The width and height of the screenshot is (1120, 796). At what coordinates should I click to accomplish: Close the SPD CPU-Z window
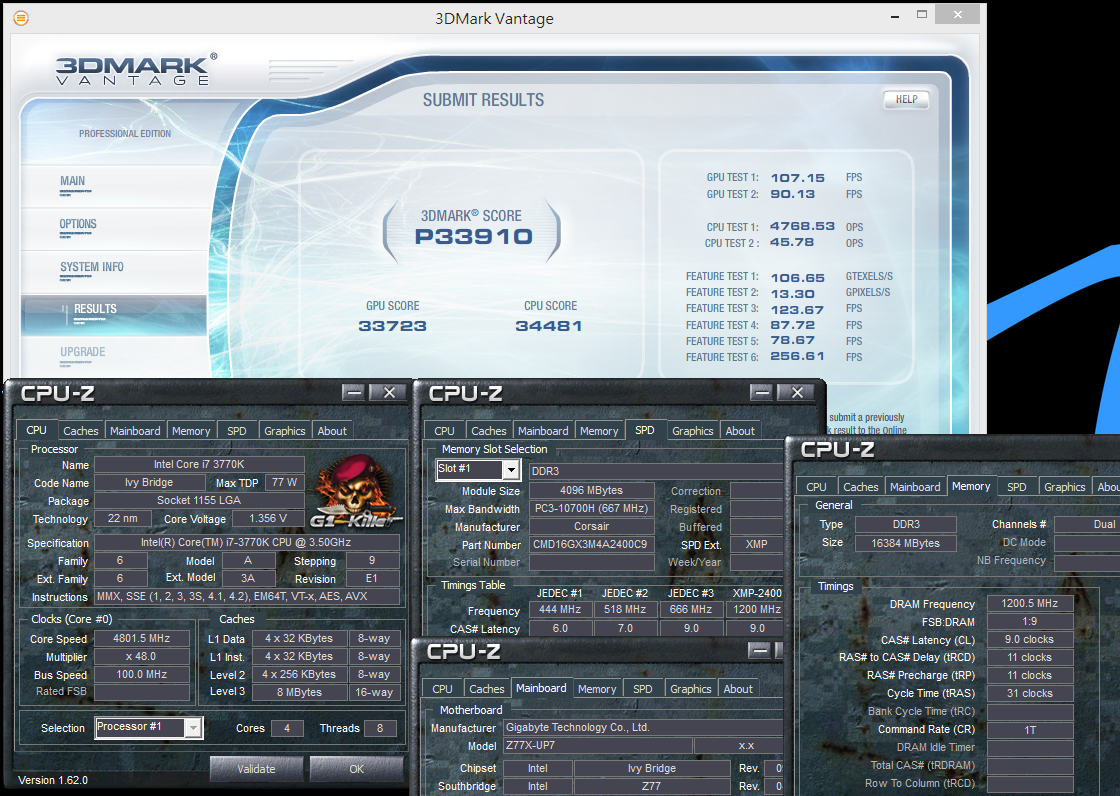(x=797, y=392)
